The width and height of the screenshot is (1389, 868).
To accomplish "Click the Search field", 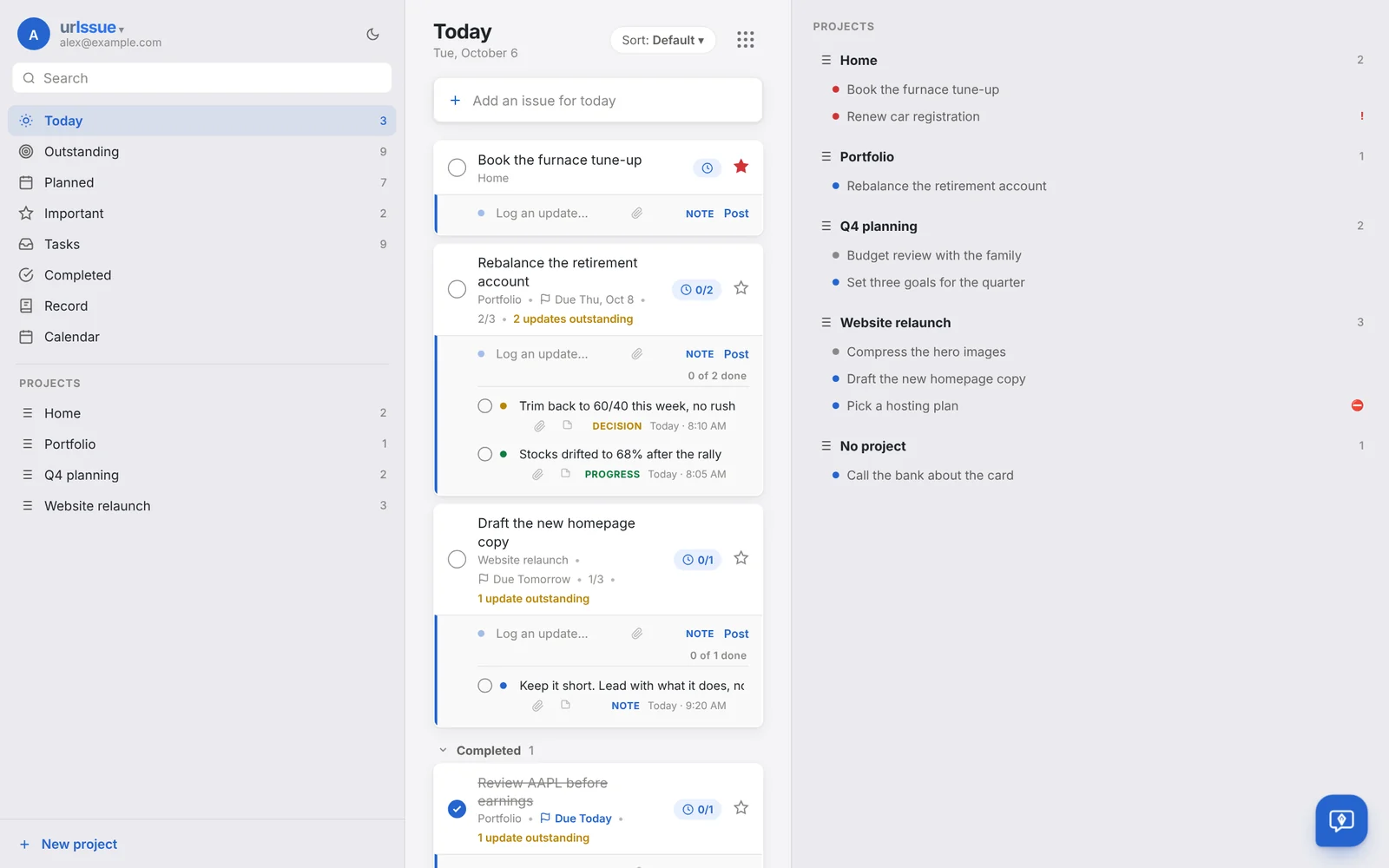I will click(202, 78).
